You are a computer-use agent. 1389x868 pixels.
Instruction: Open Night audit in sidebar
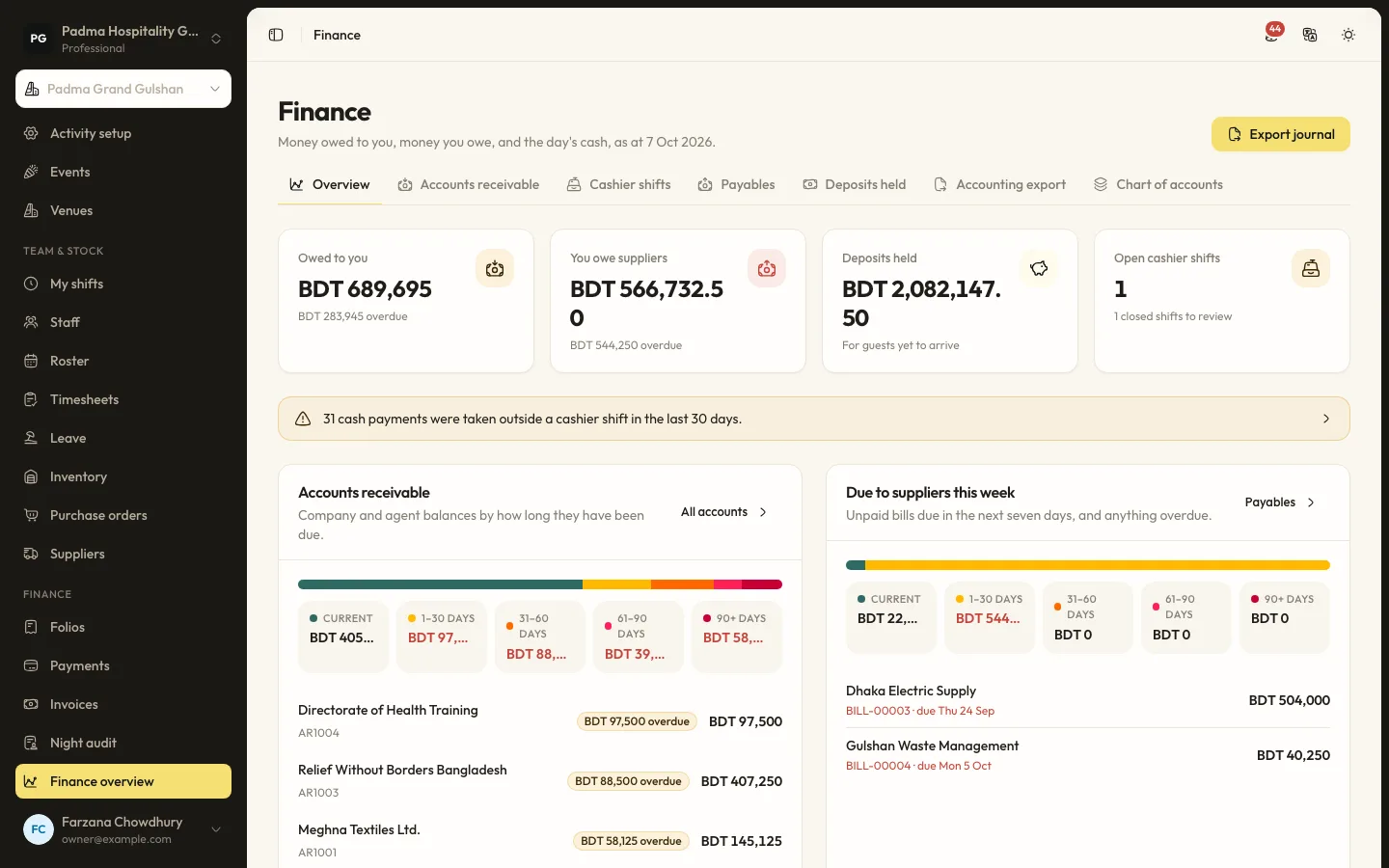pos(123,743)
